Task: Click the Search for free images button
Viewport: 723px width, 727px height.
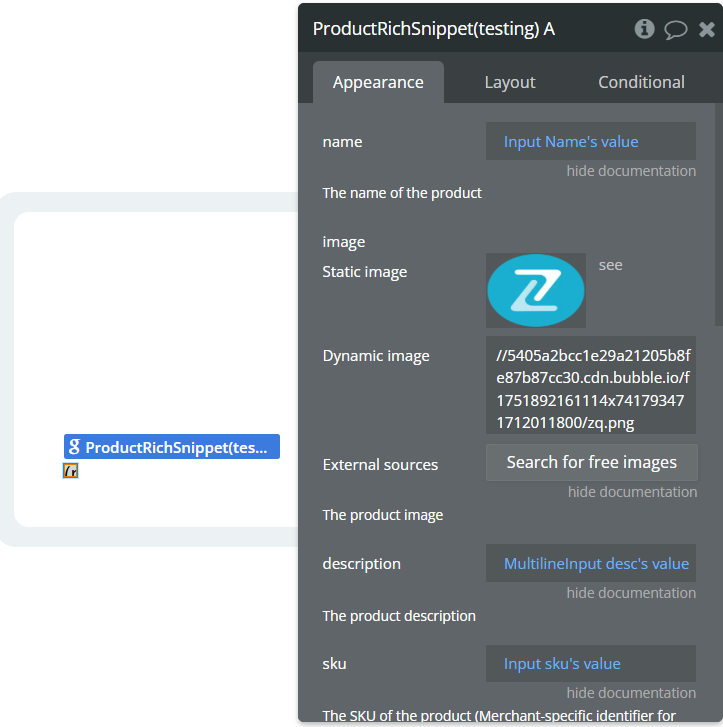Action: pos(591,462)
